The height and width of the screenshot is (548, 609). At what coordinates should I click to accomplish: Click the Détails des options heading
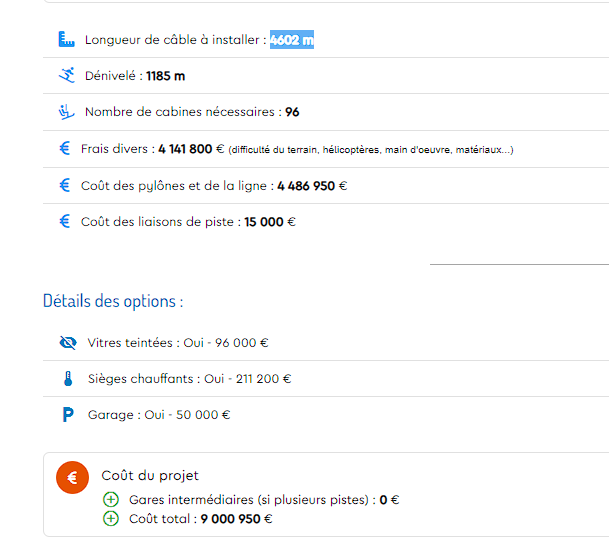pos(113,301)
